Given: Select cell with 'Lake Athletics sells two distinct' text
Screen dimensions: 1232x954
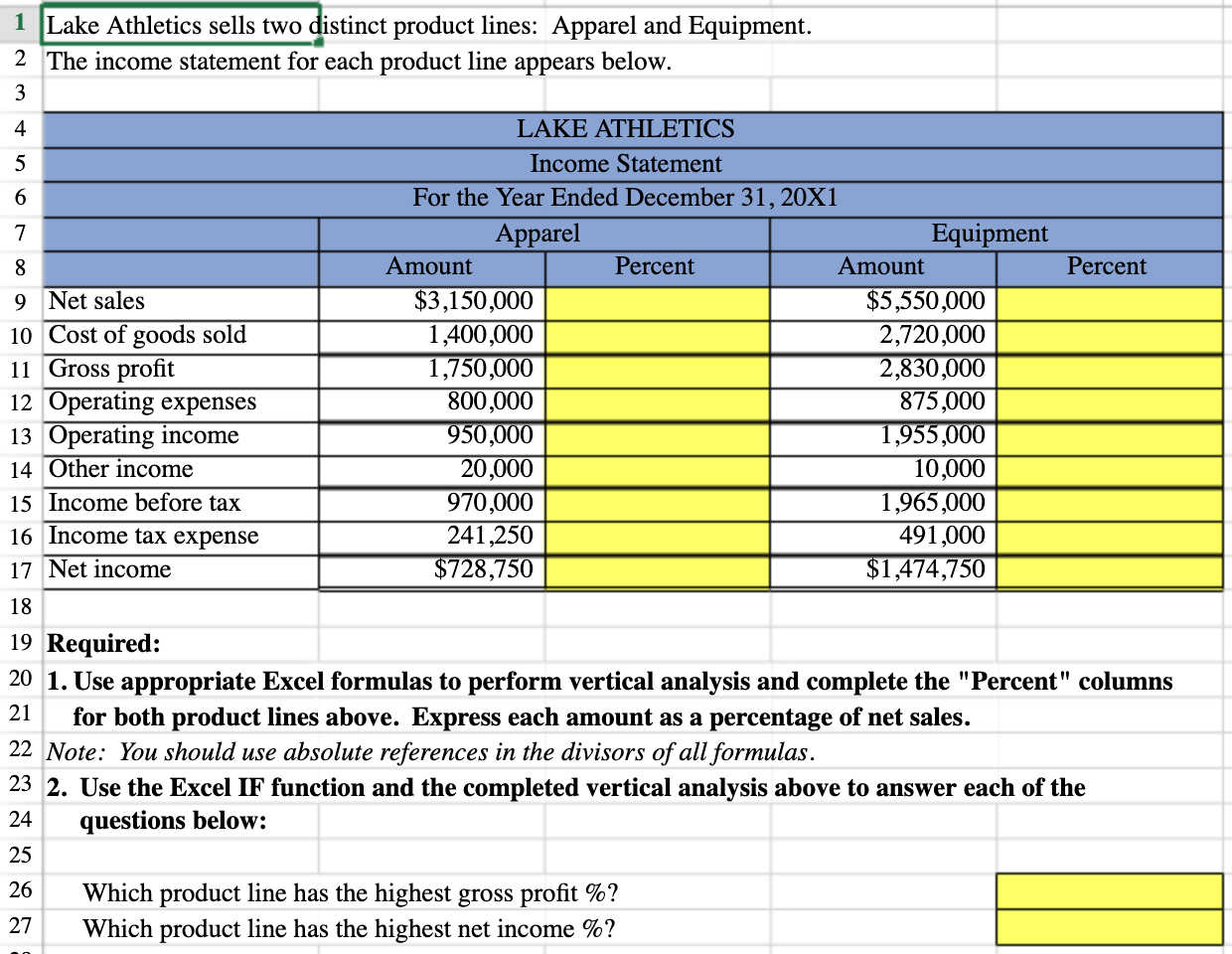Looking at the screenshot, I should coord(181,26).
